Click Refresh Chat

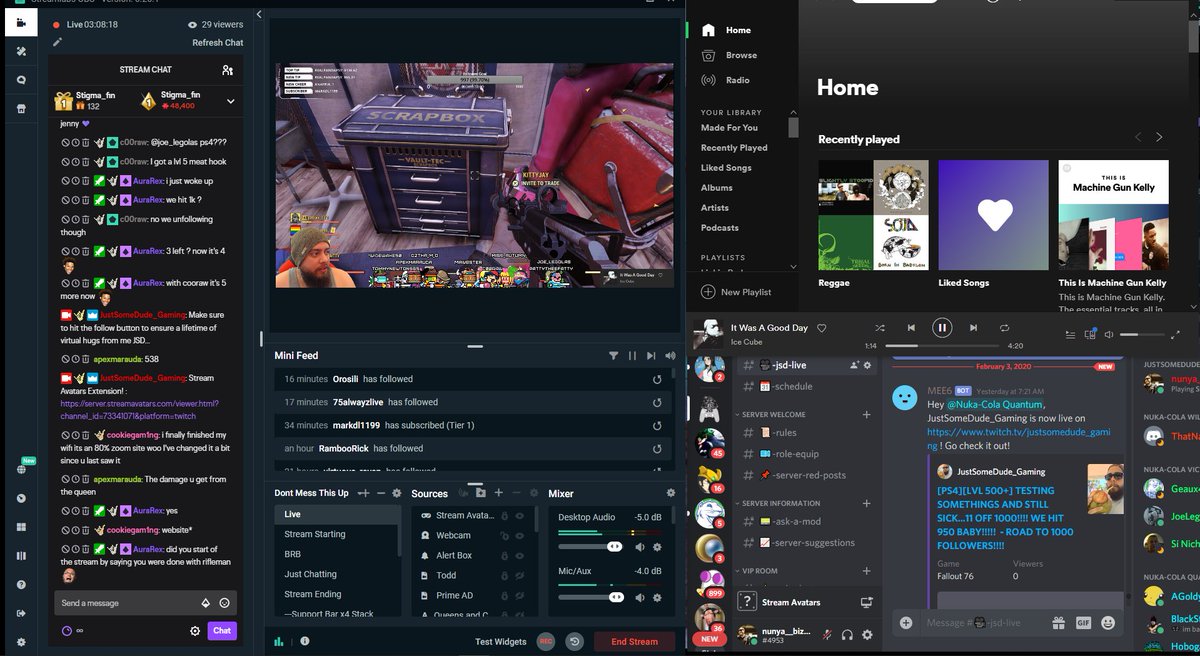coord(218,43)
